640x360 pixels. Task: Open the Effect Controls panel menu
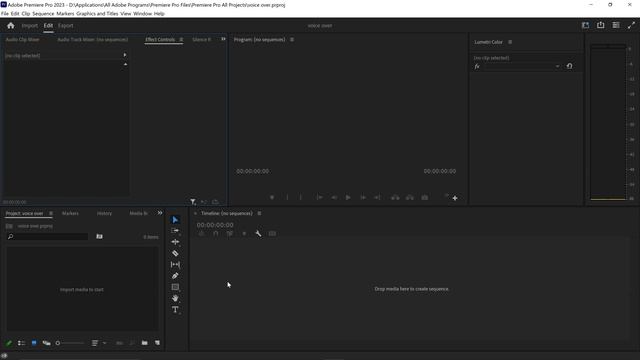[181, 40]
